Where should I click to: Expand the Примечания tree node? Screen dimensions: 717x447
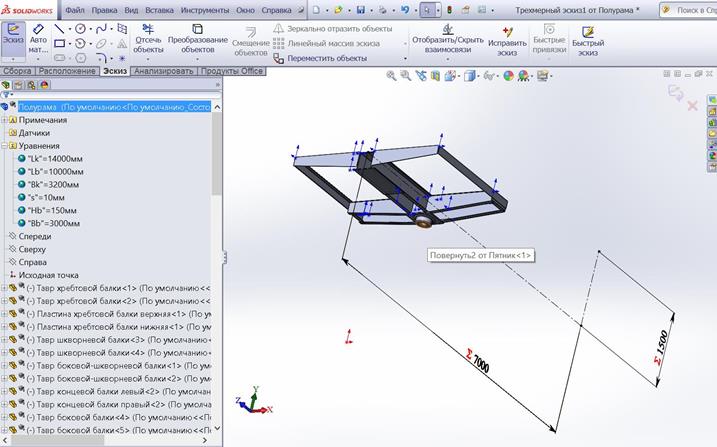click(x=4, y=120)
